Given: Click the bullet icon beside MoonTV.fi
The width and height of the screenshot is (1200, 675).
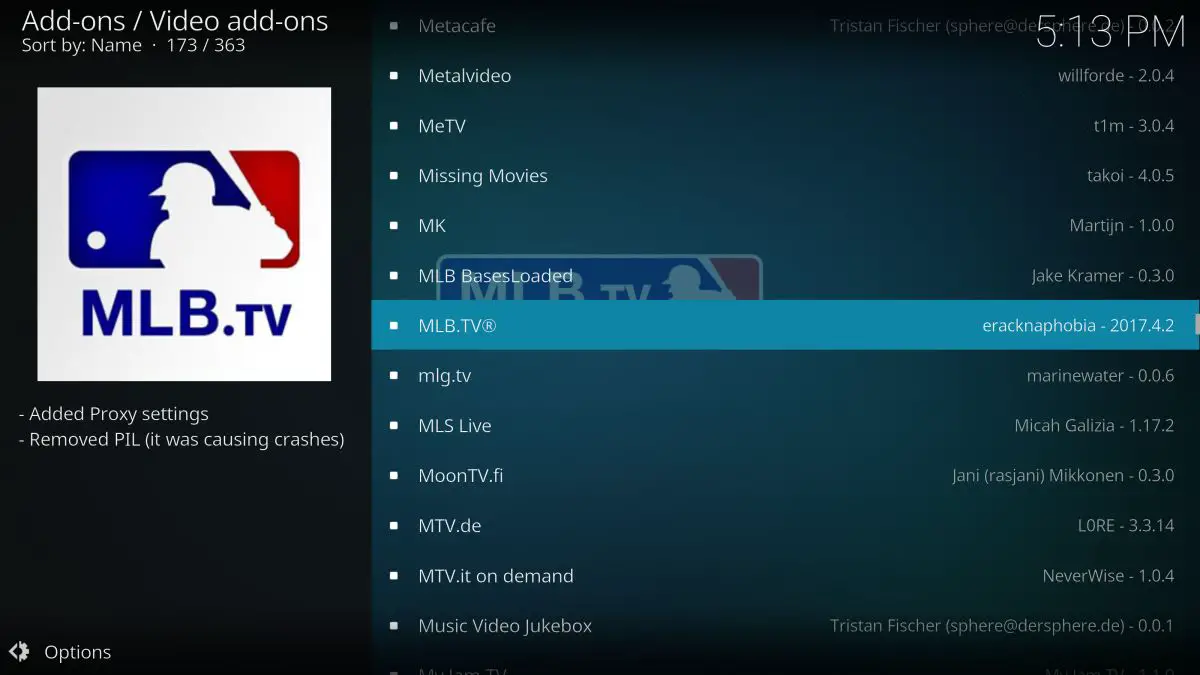Looking at the screenshot, I should [x=394, y=476].
